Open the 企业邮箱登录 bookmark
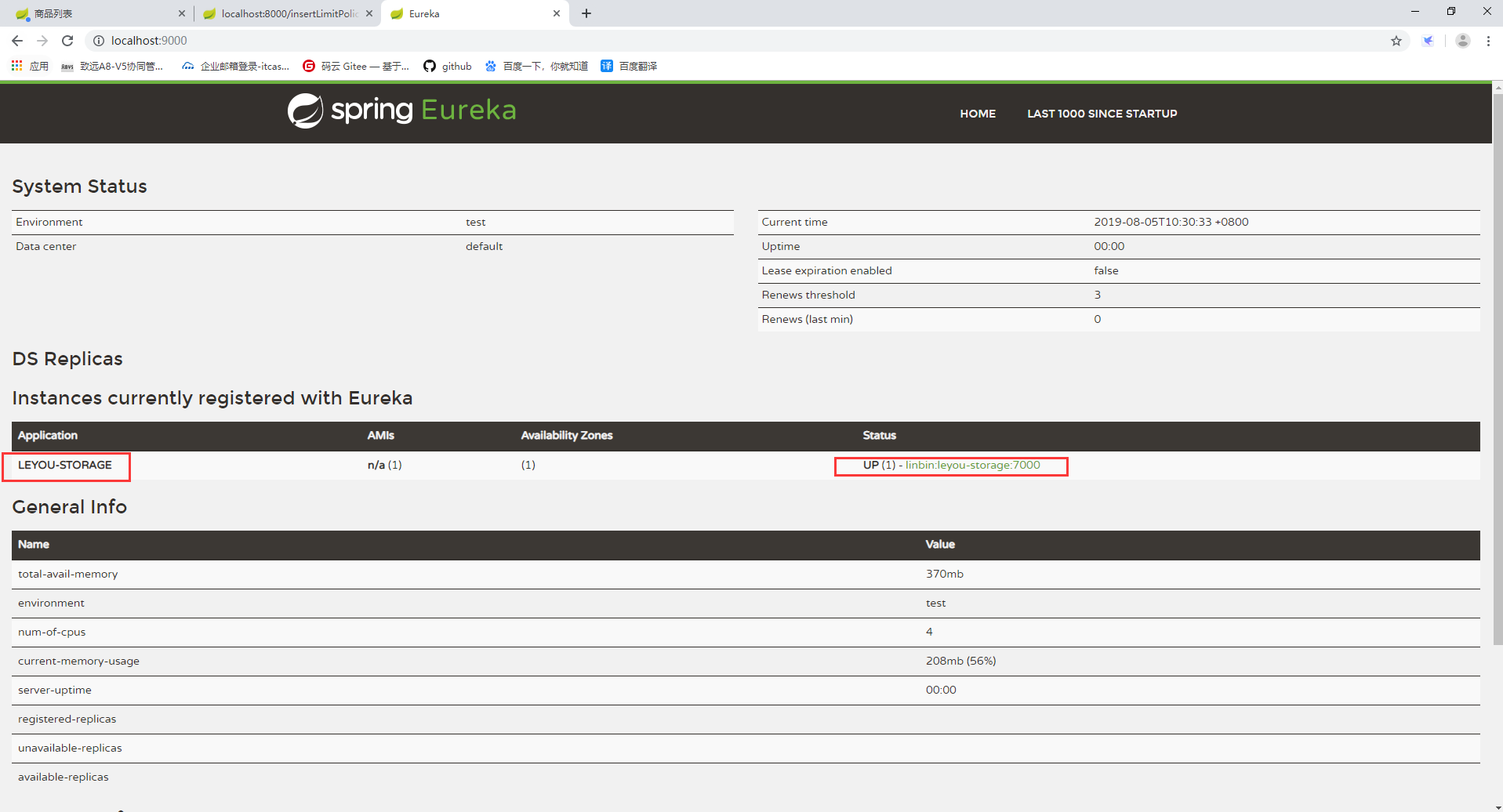 point(235,67)
